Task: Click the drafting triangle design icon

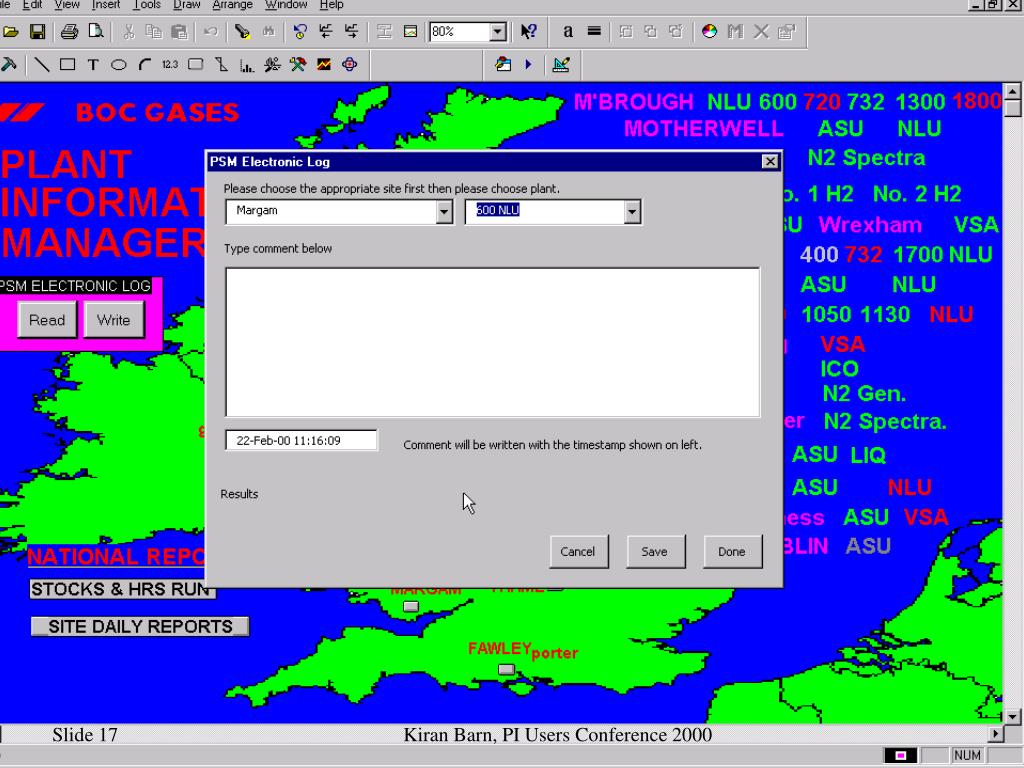Action: click(561, 65)
